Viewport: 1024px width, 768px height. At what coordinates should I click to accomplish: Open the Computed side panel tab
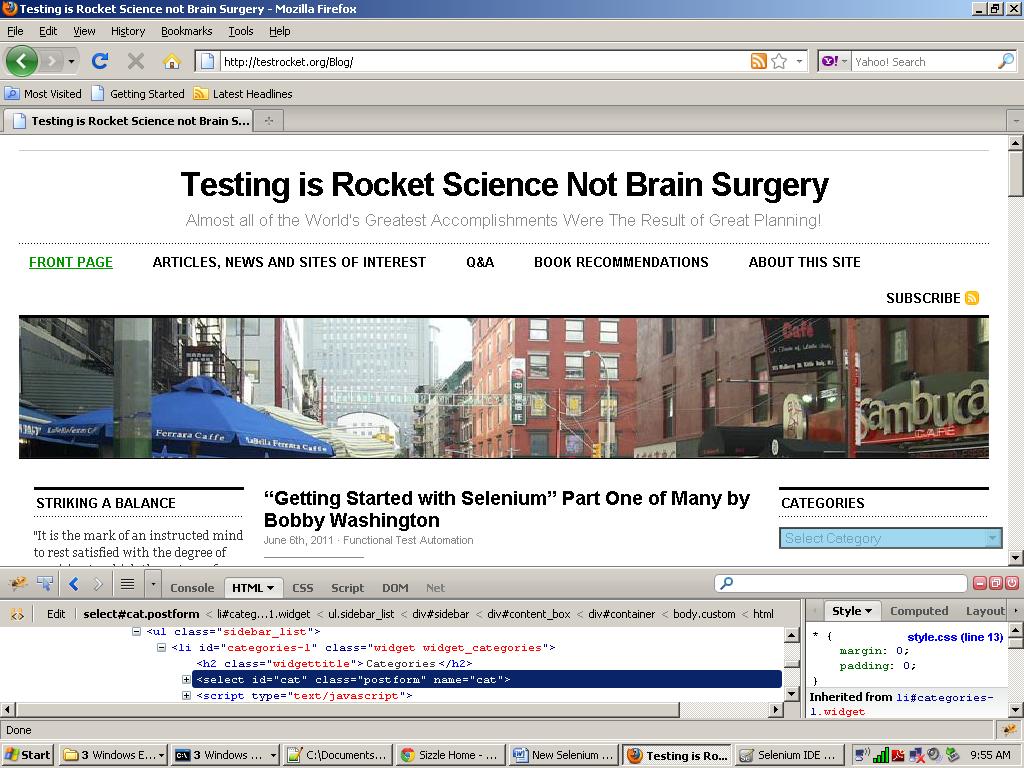(x=919, y=611)
